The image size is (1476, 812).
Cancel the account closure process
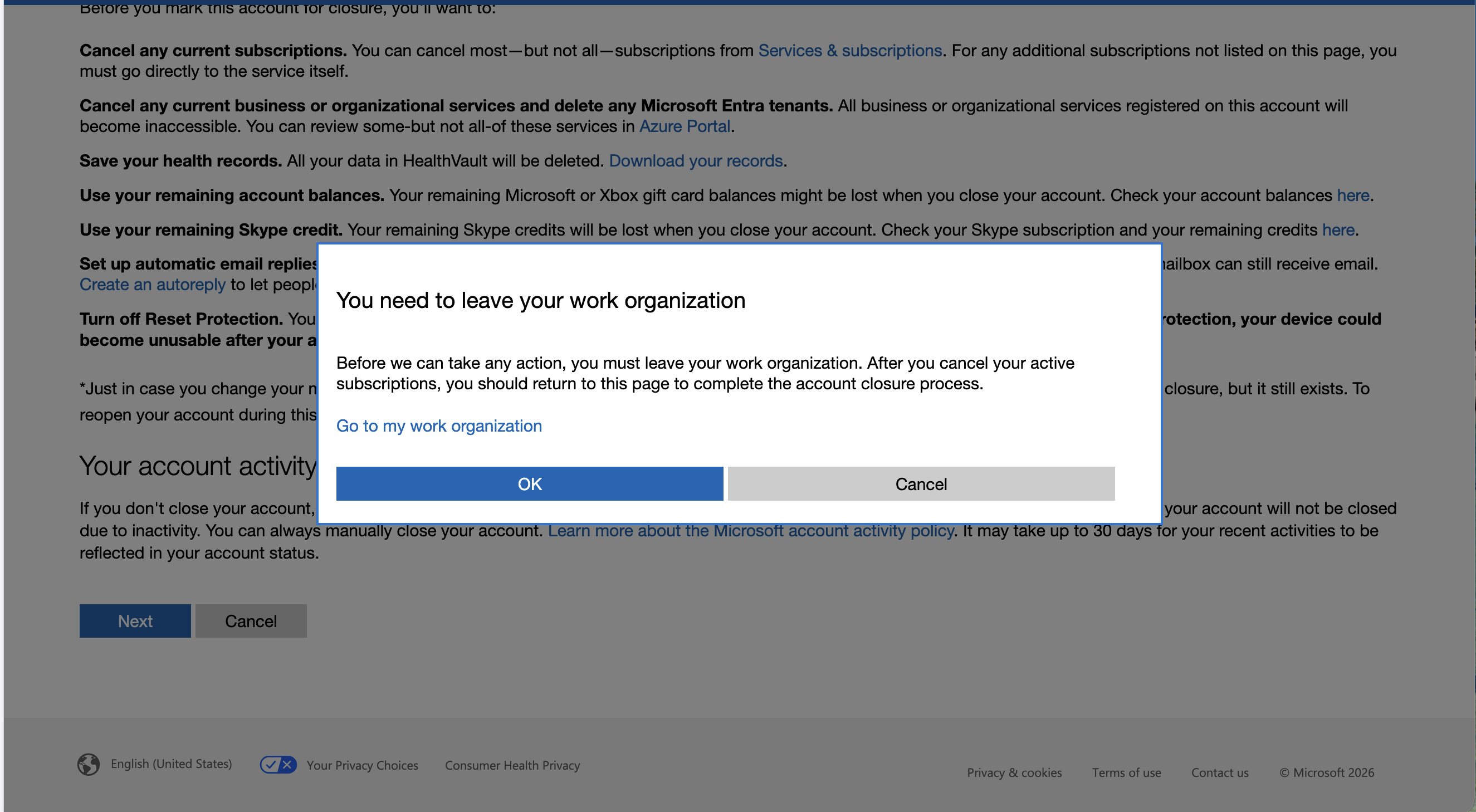click(x=251, y=620)
